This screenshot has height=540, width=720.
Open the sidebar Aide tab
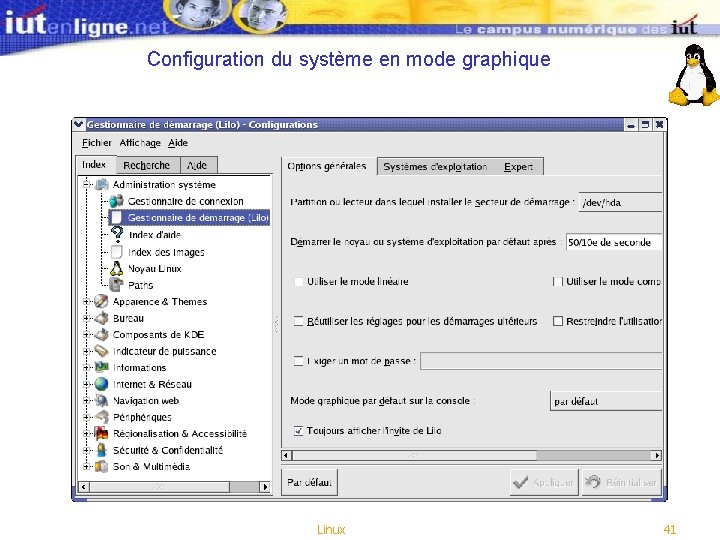point(197,165)
